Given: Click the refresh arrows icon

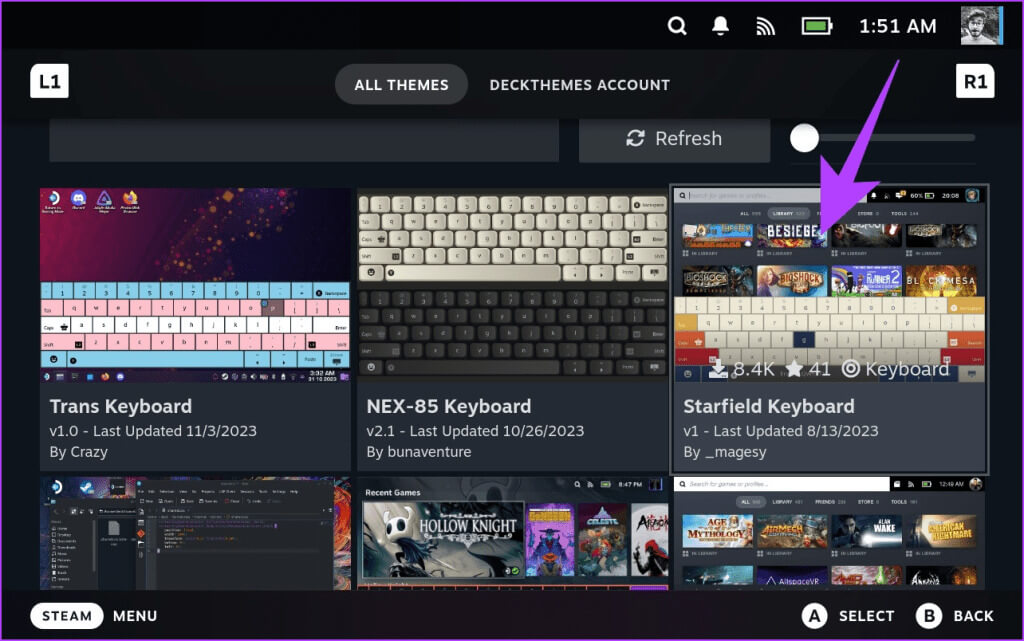Looking at the screenshot, I should pyautogui.click(x=635, y=138).
